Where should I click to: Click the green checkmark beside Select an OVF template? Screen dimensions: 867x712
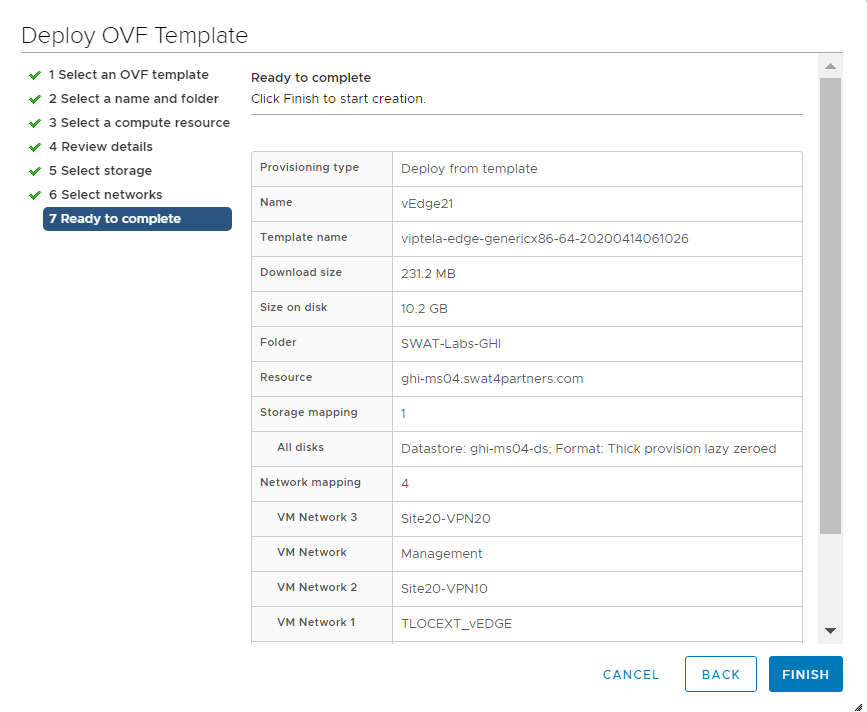point(35,75)
